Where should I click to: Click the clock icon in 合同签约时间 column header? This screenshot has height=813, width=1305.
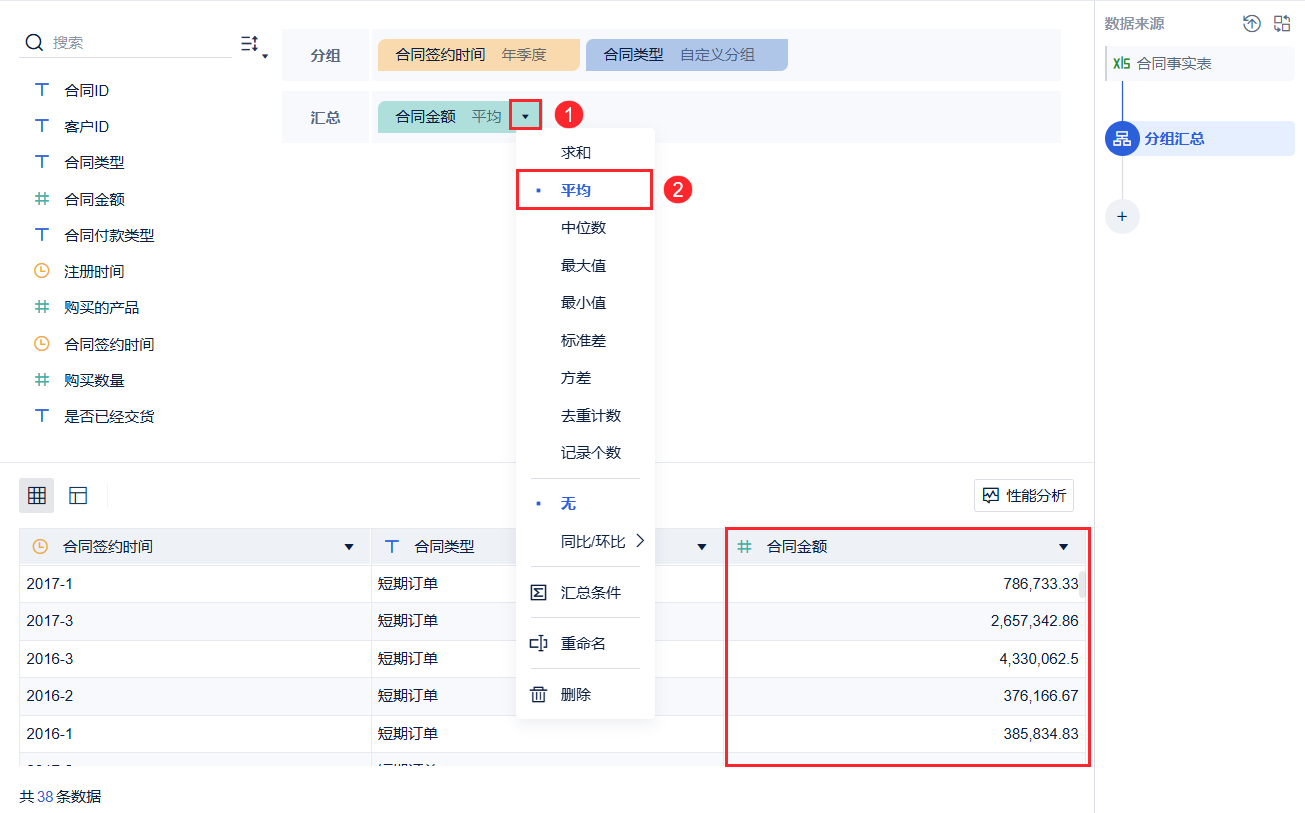click(40, 547)
